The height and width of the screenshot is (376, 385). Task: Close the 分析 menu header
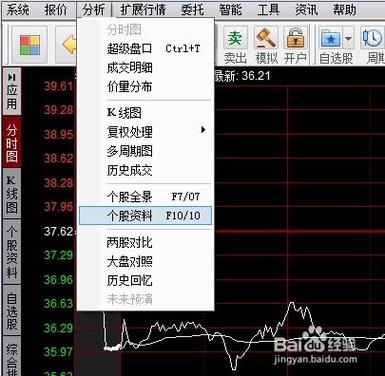[94, 10]
